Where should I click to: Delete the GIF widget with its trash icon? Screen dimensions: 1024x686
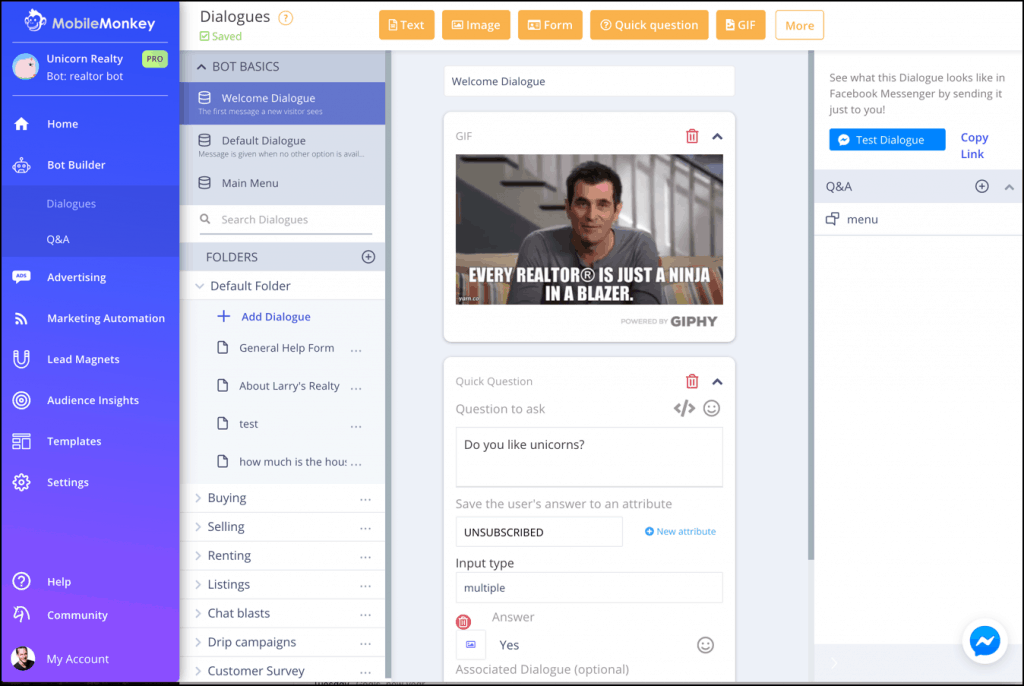691,135
